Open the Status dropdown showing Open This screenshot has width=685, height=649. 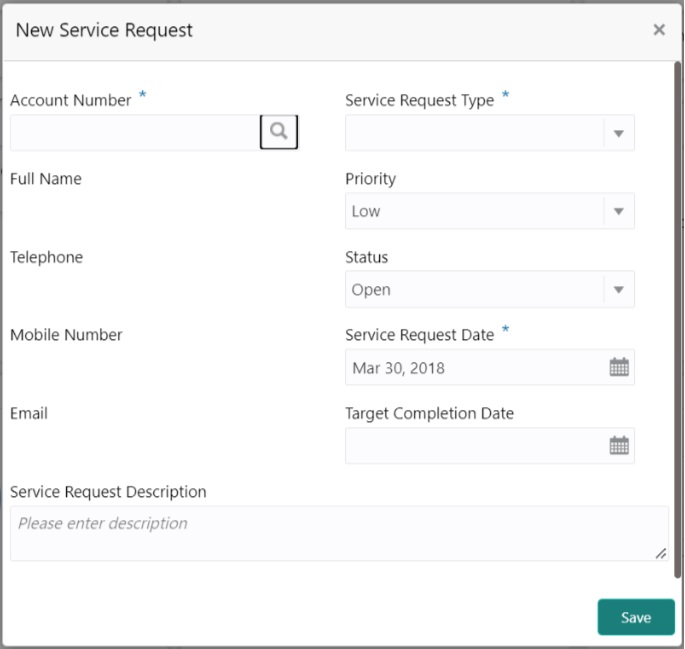(x=489, y=289)
